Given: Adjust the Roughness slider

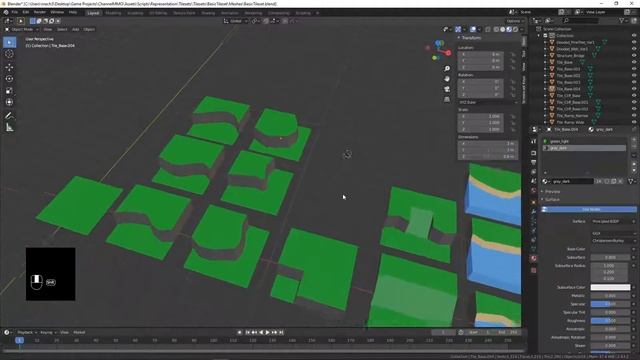Looking at the screenshot, I should (610, 321).
